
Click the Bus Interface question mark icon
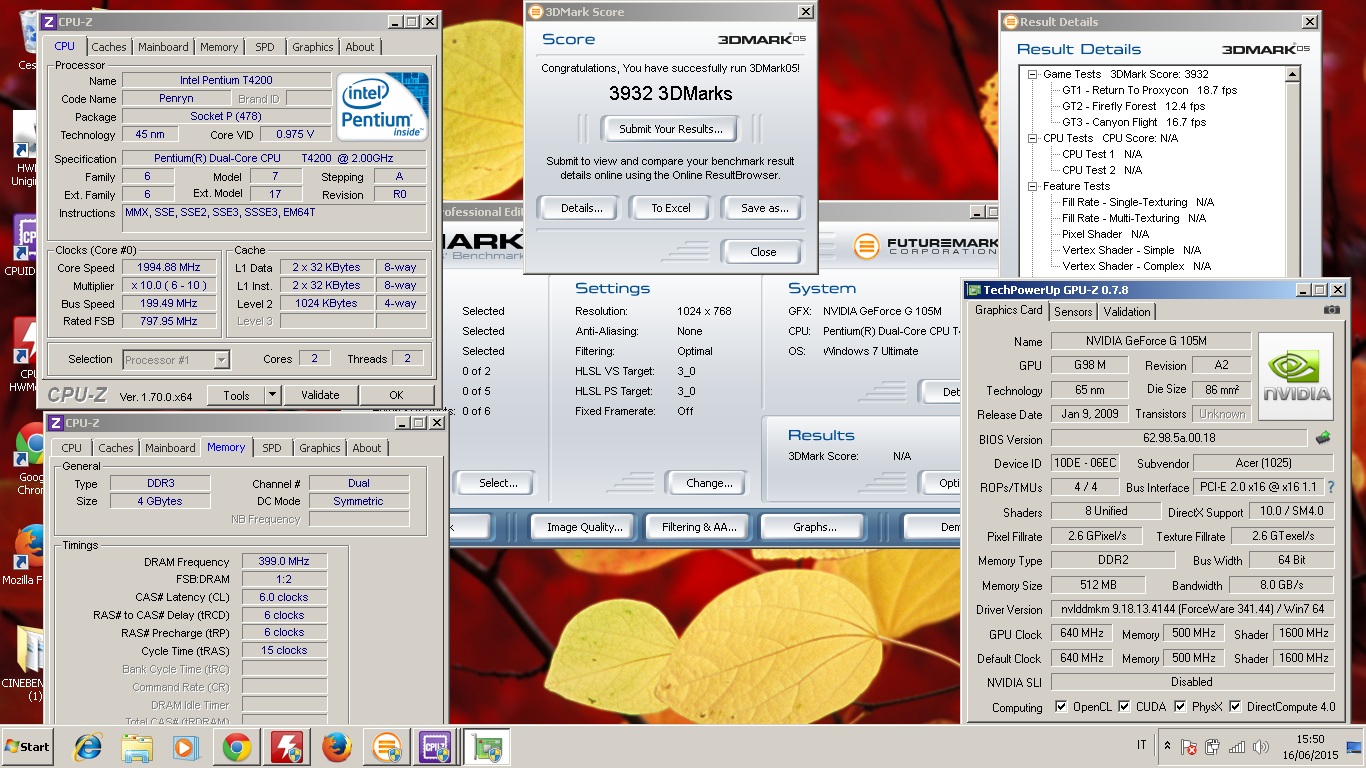point(1331,488)
